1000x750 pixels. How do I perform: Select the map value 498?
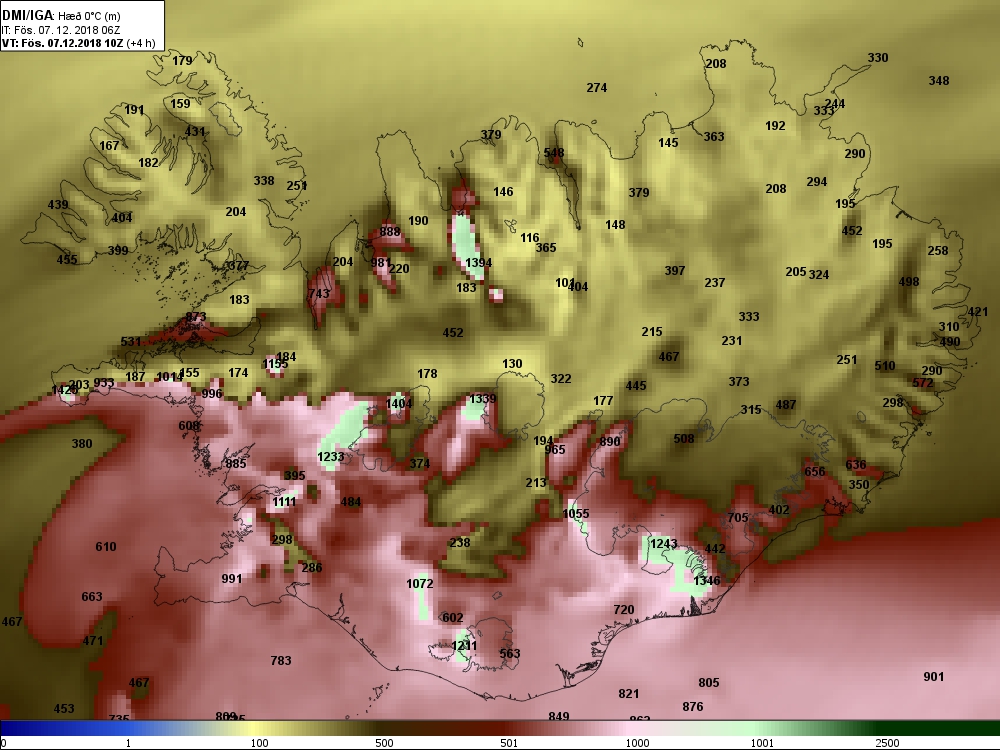tap(909, 281)
